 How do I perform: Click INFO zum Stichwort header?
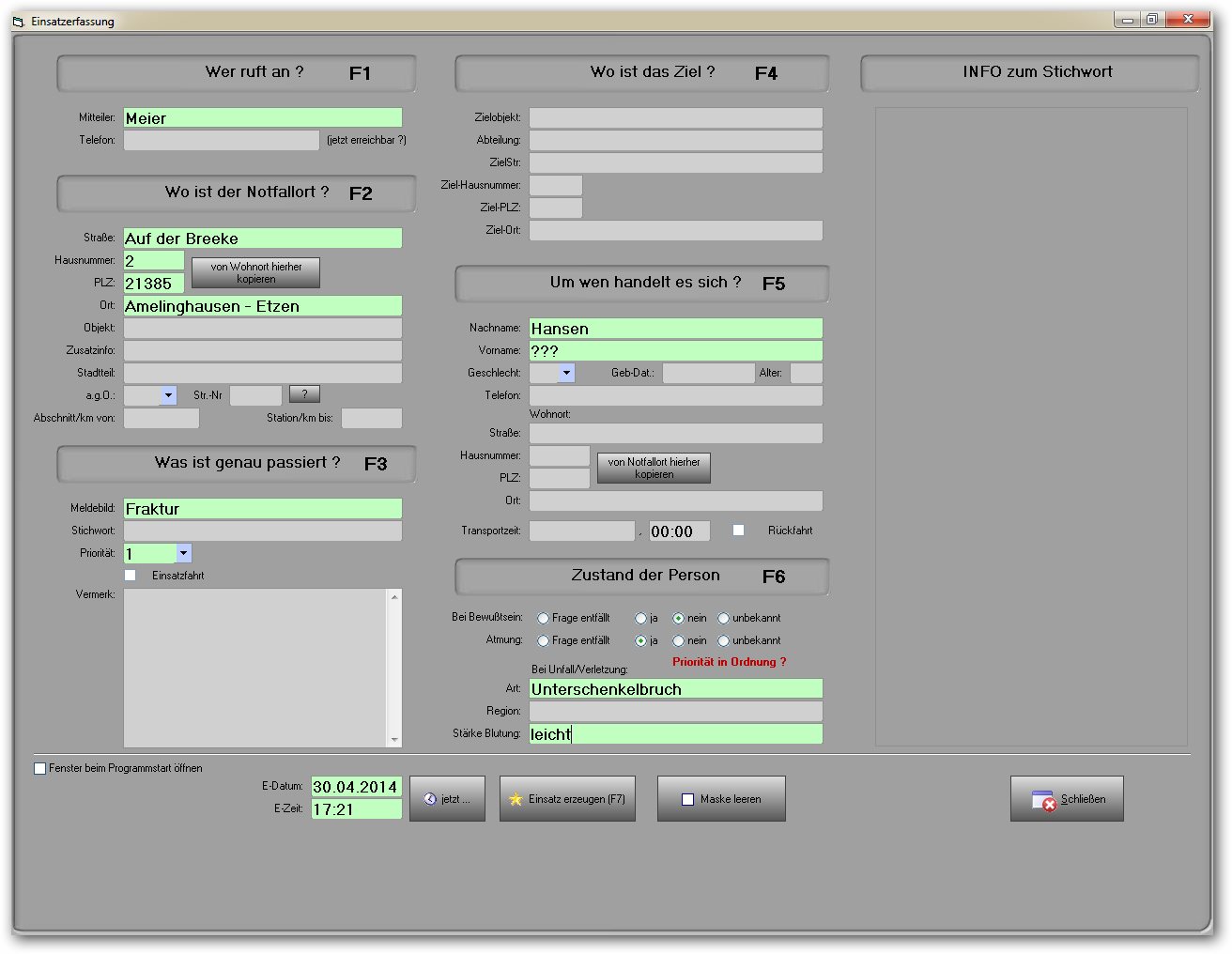pos(1030,73)
